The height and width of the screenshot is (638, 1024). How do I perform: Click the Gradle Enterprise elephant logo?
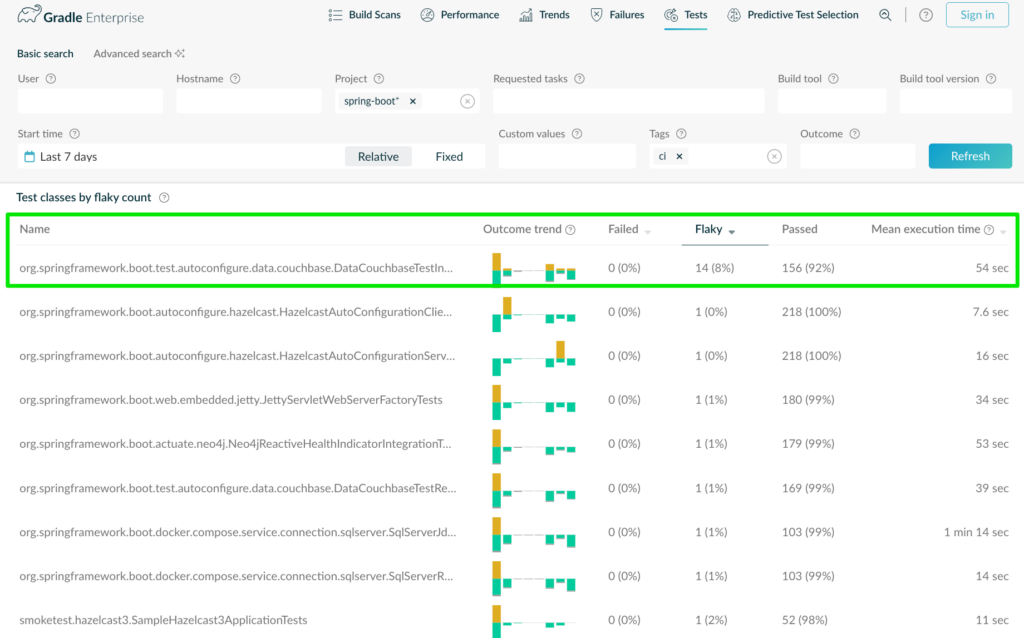(x=29, y=15)
